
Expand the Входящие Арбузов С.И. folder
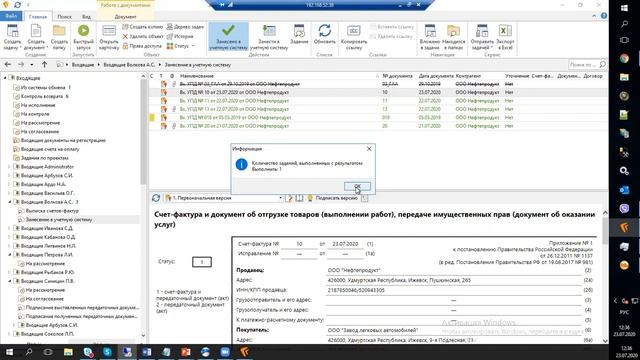(x=9, y=176)
